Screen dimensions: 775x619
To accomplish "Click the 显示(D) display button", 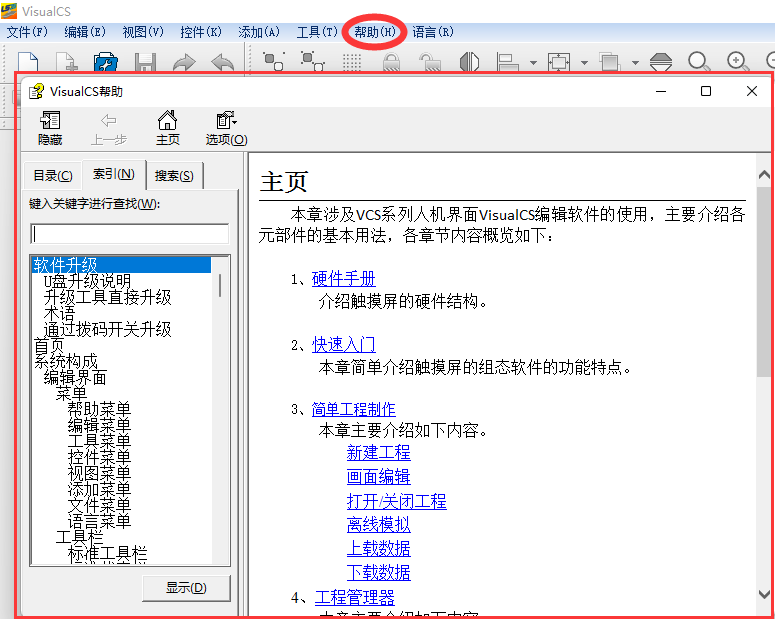I will coord(186,588).
